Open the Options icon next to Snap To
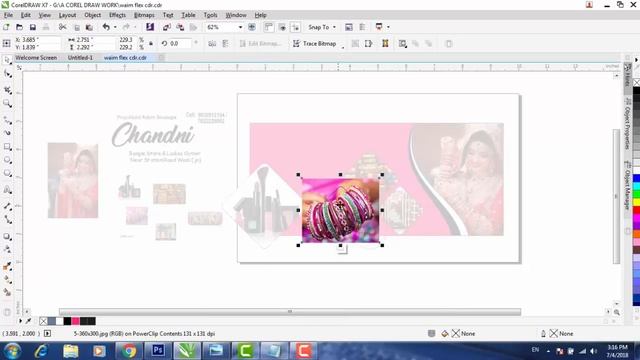 349,27
